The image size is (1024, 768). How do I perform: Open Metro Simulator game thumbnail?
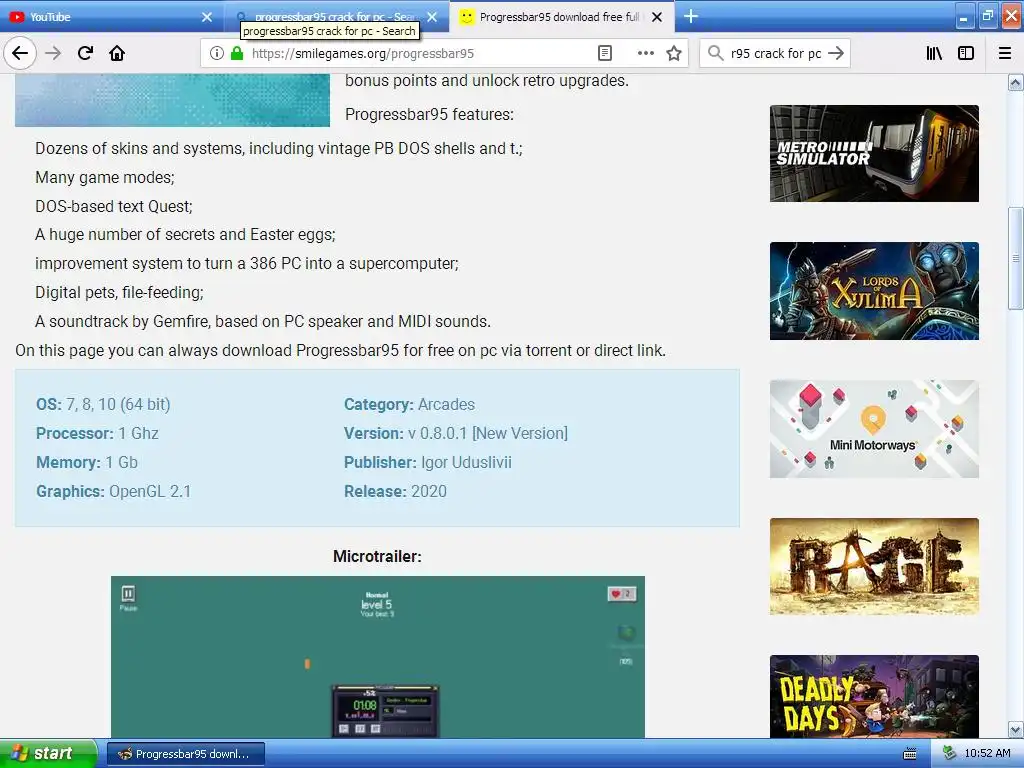point(874,153)
